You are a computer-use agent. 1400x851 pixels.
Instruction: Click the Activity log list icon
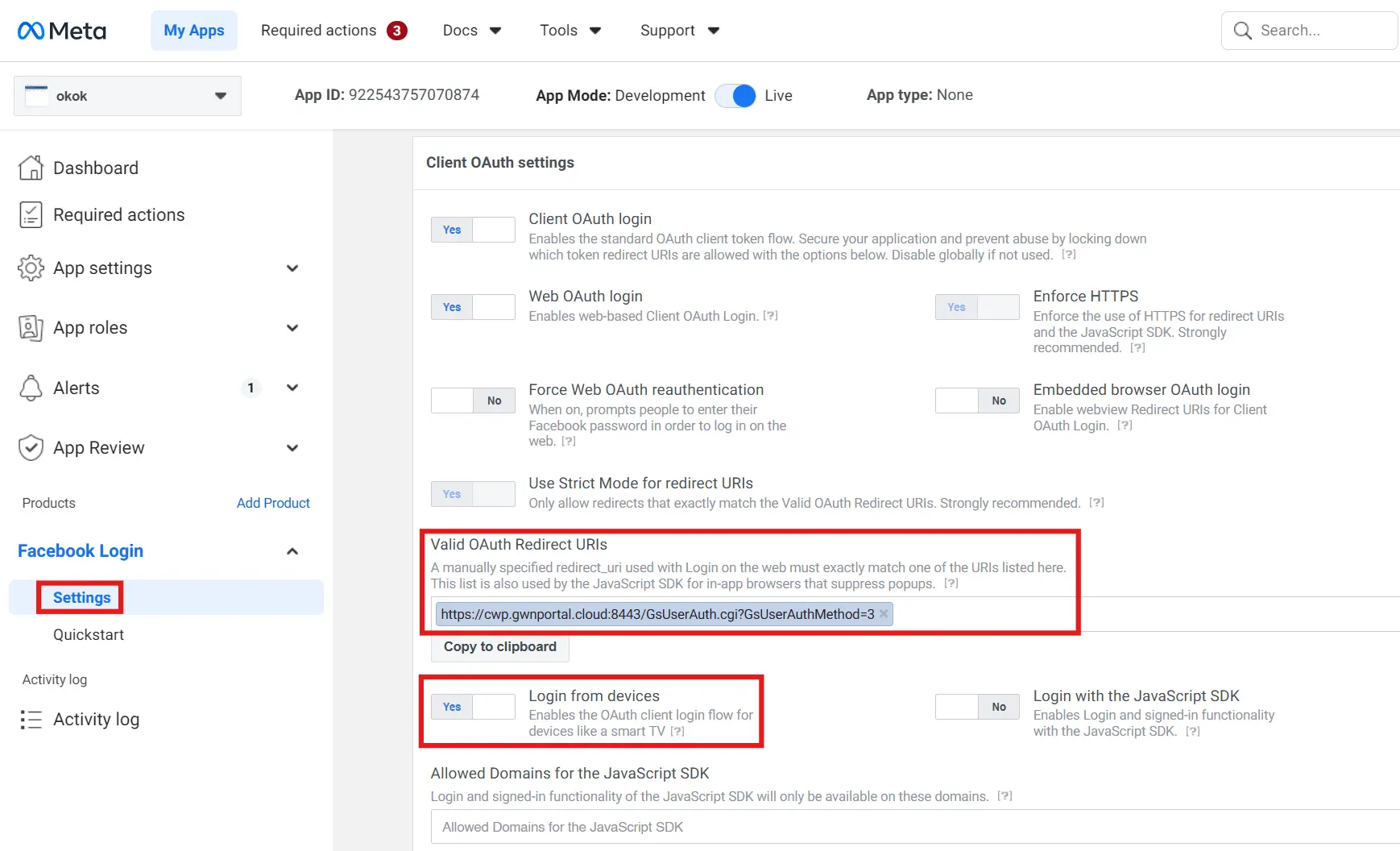(31, 720)
